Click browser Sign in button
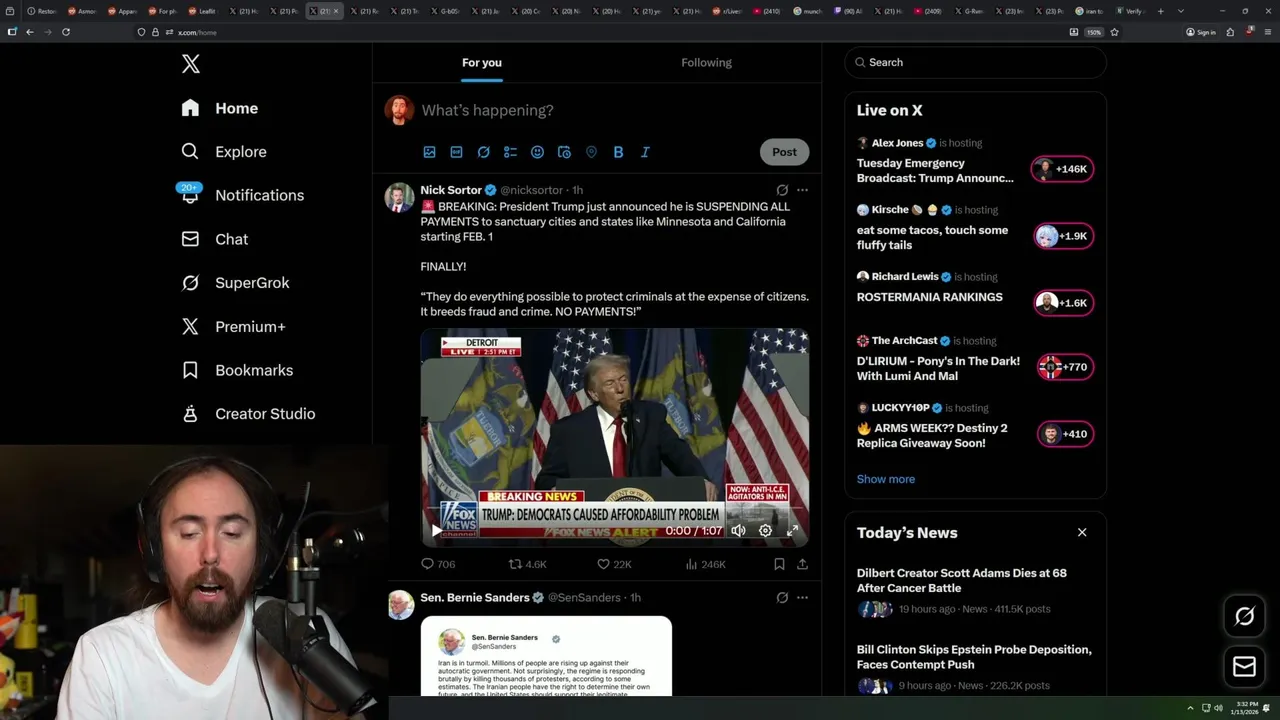The width and height of the screenshot is (1280, 720). click(x=1201, y=32)
